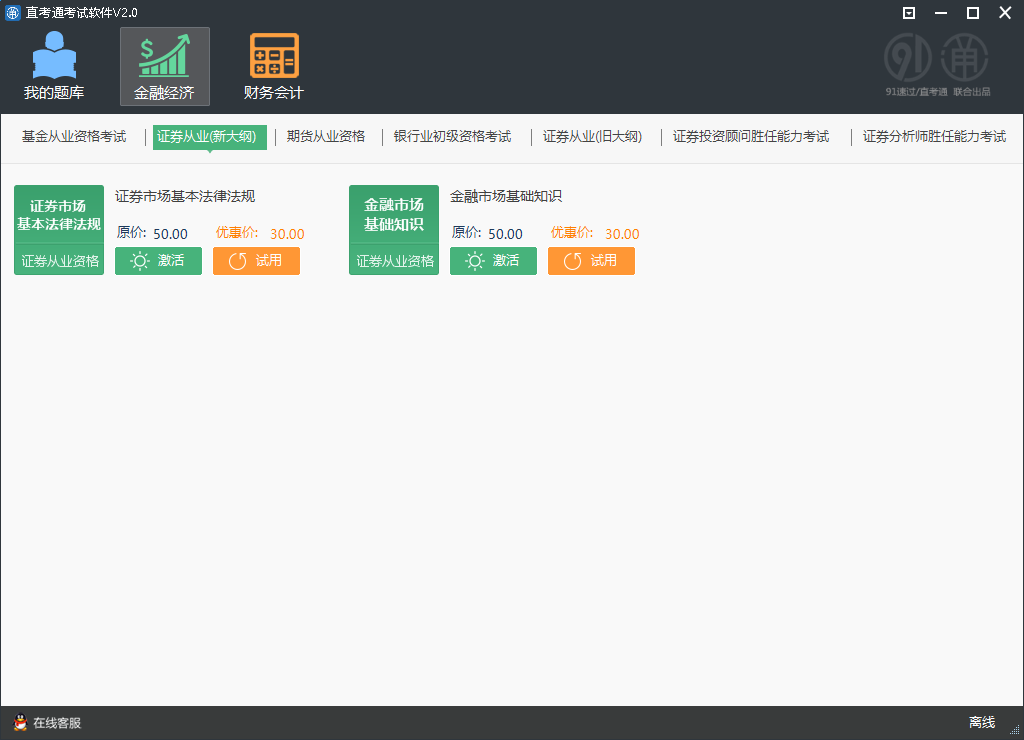Open the 财务会计 calculator icon
1024x740 pixels.
(274, 66)
